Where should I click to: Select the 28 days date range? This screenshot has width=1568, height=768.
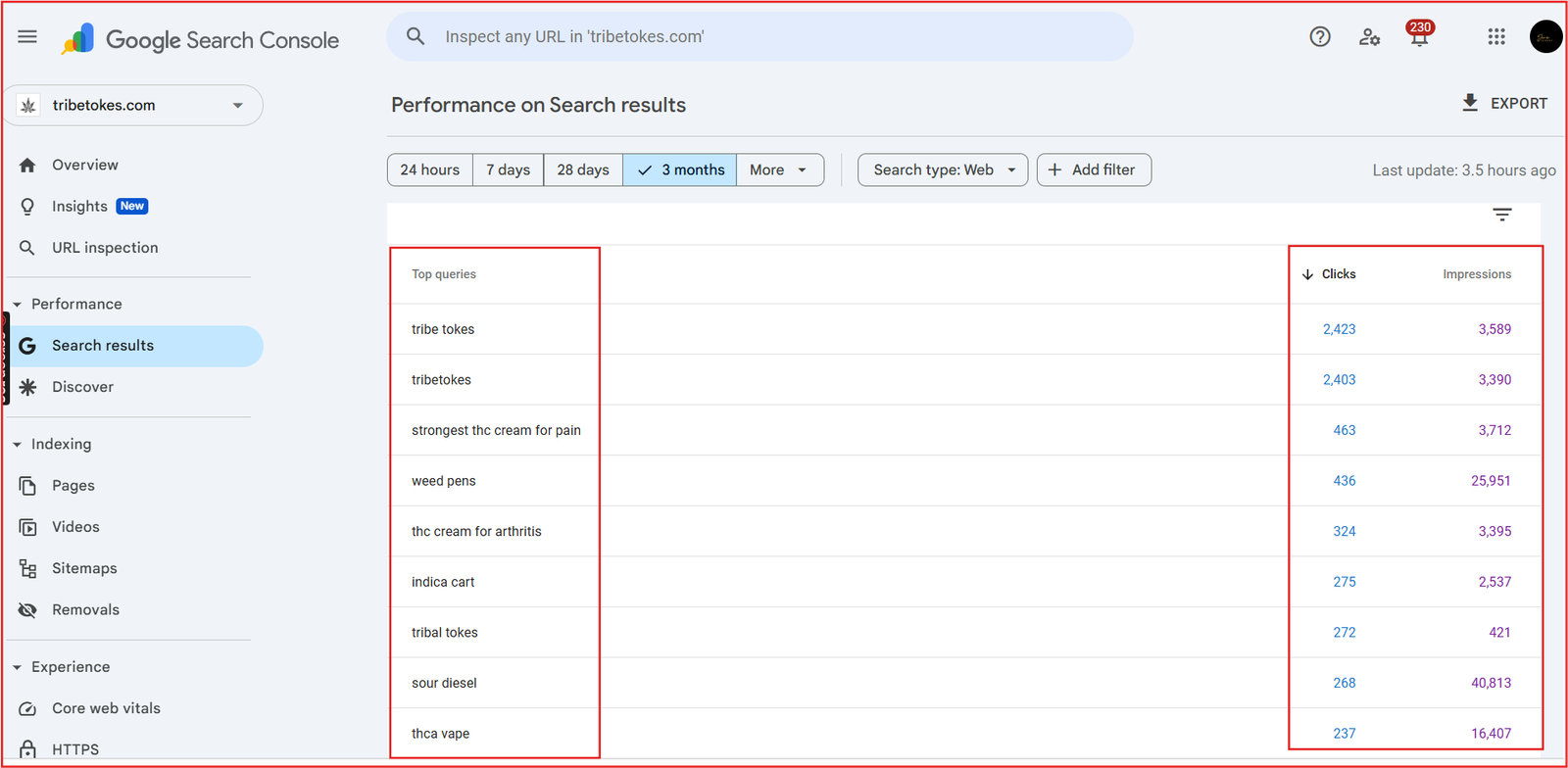(583, 169)
